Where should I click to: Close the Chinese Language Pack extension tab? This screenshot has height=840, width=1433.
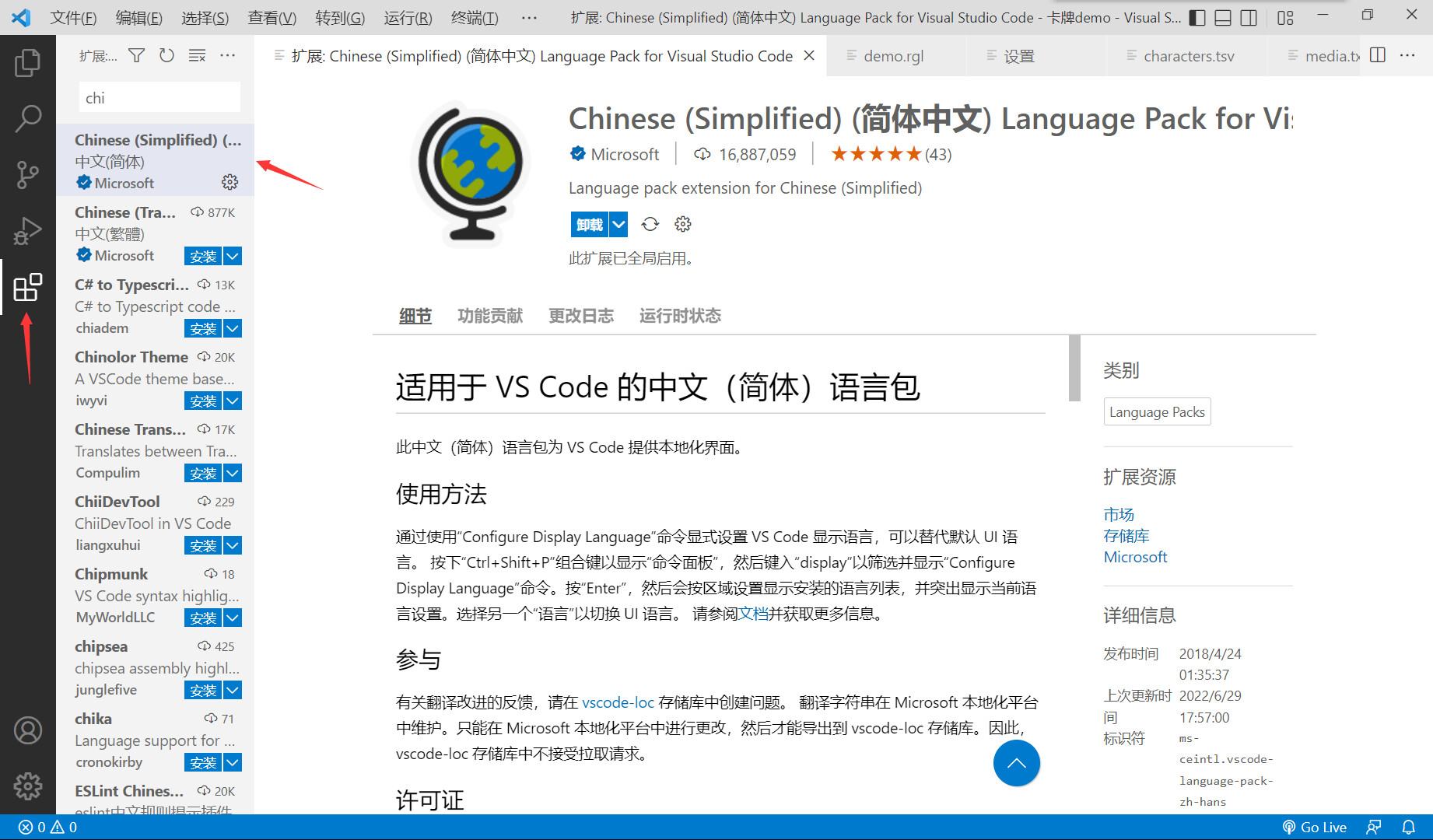click(809, 55)
